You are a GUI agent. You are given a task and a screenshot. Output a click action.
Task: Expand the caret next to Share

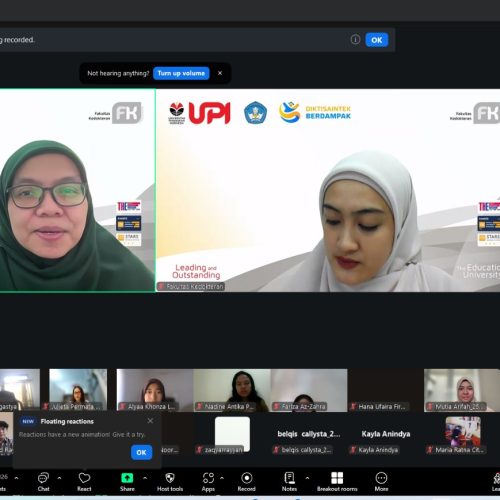145,478
